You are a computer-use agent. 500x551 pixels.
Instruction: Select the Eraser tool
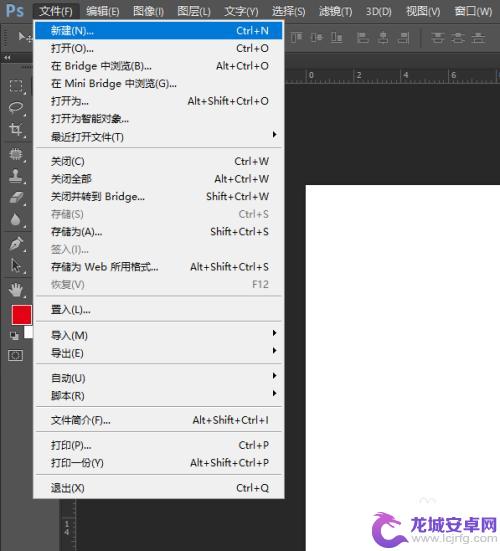pos(16,197)
